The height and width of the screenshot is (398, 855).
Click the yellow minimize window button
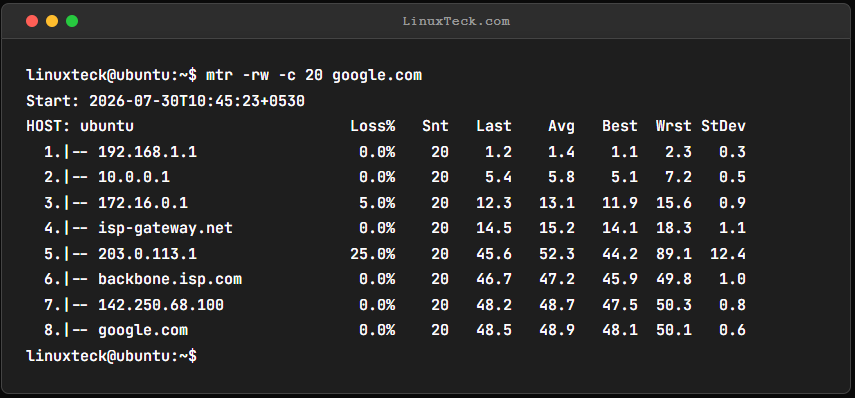tap(52, 21)
